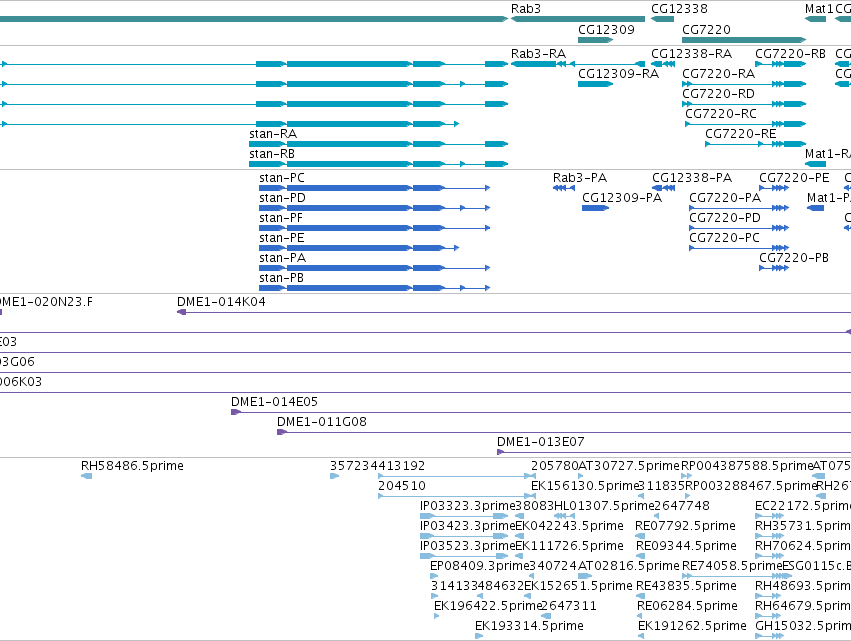Select the CG12309-PA protein glyph
The width and height of the screenshot is (851, 641).
(595, 208)
